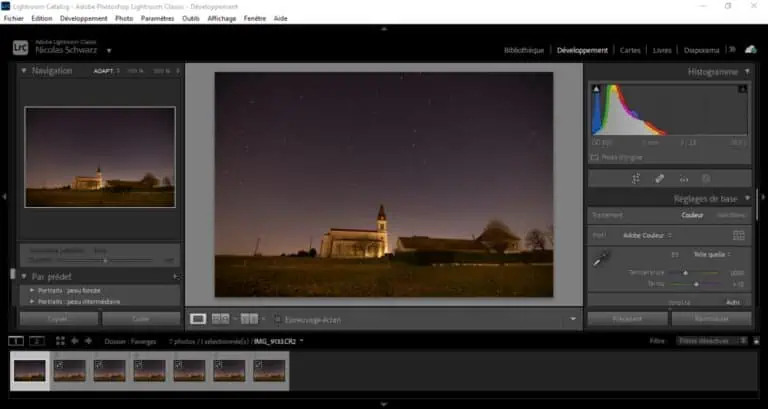Open the Fichier menu

(14, 19)
